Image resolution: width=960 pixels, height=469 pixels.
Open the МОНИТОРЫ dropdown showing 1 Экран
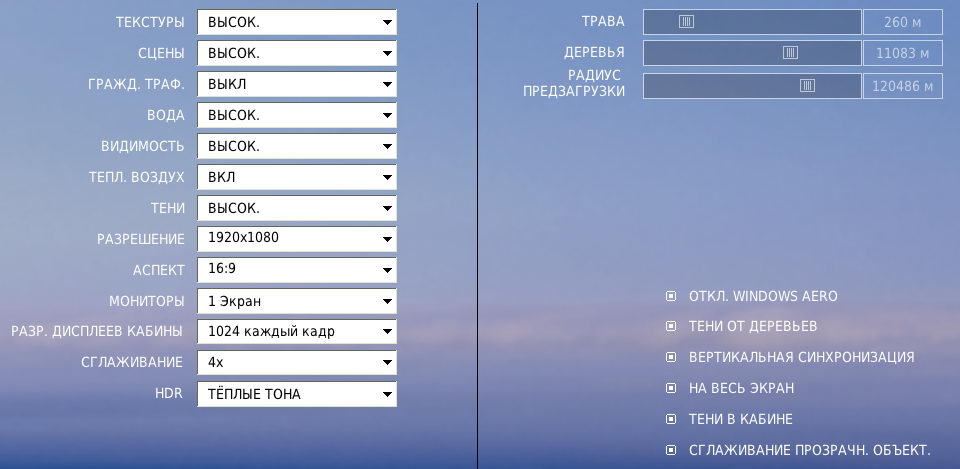(x=297, y=301)
